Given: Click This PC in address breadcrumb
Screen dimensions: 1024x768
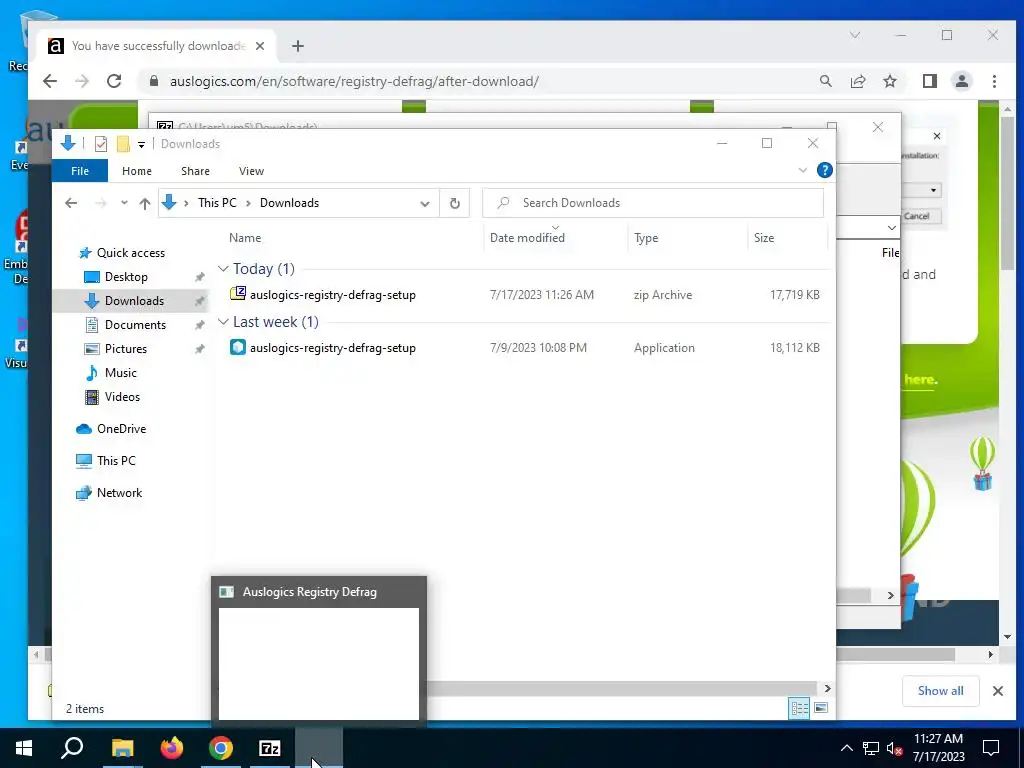Looking at the screenshot, I should 217,203.
